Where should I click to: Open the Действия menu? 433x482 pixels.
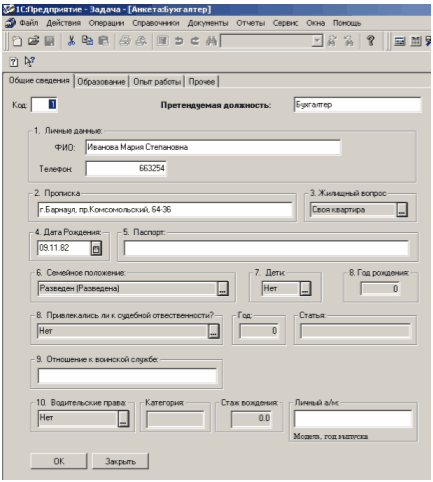click(64, 23)
